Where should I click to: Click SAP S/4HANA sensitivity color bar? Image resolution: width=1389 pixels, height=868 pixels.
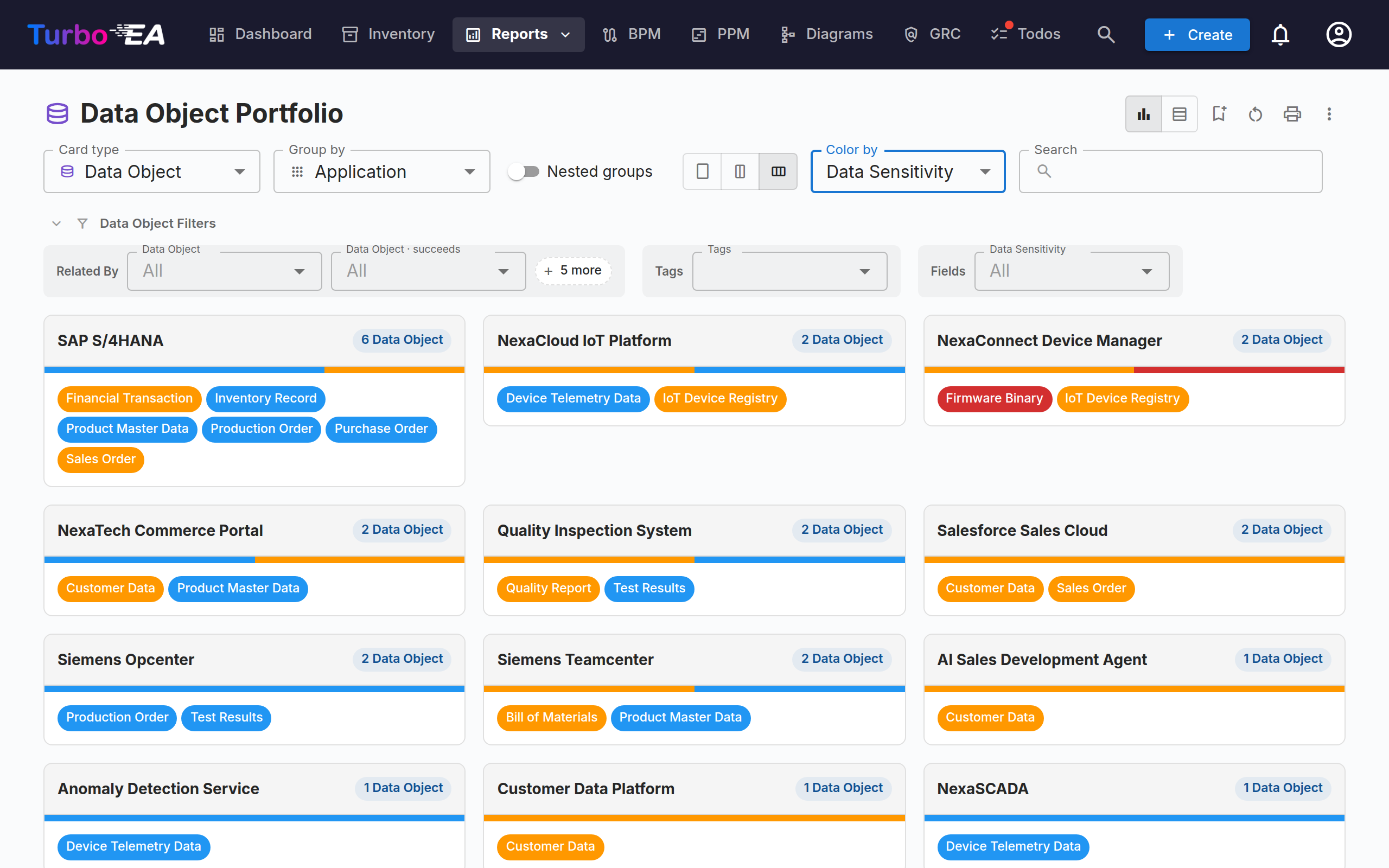point(254,369)
